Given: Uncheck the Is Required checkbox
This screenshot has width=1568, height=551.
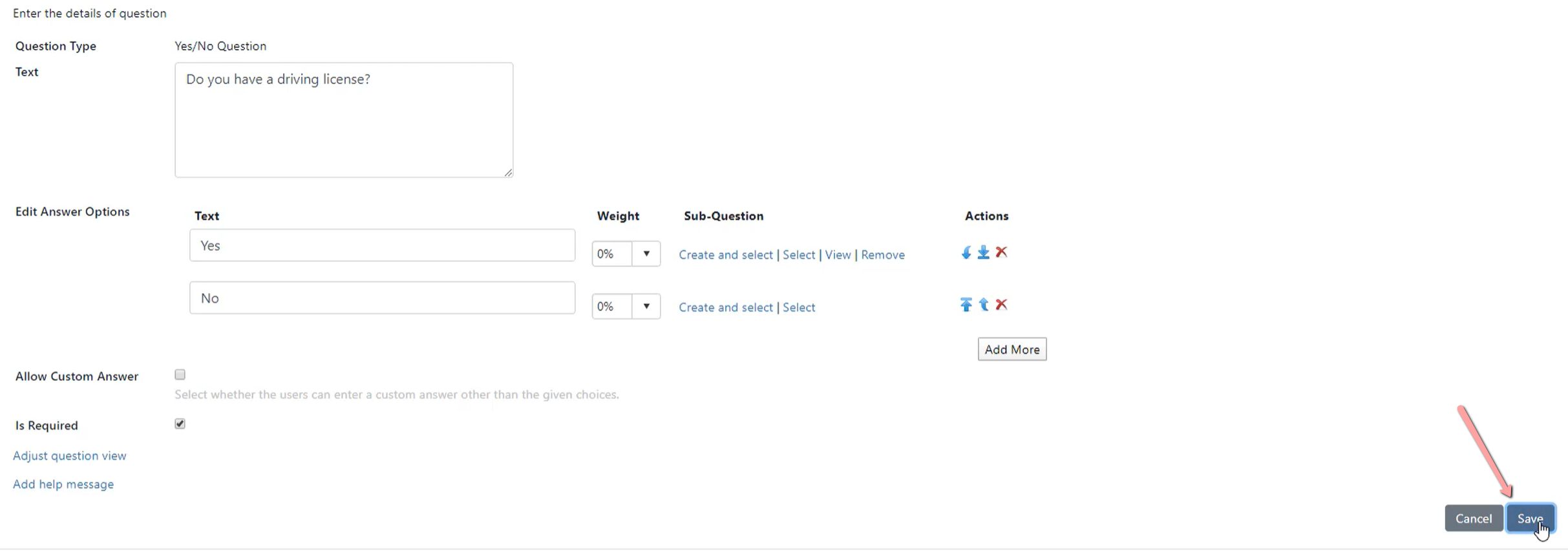Looking at the screenshot, I should [180, 424].
